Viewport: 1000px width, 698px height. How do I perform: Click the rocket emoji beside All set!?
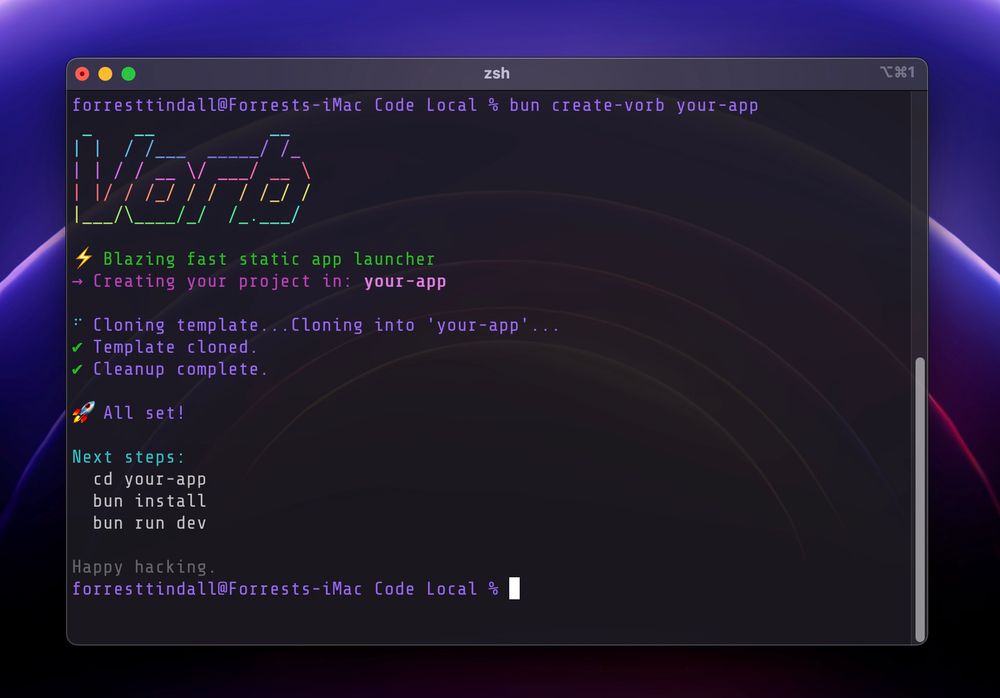84,412
